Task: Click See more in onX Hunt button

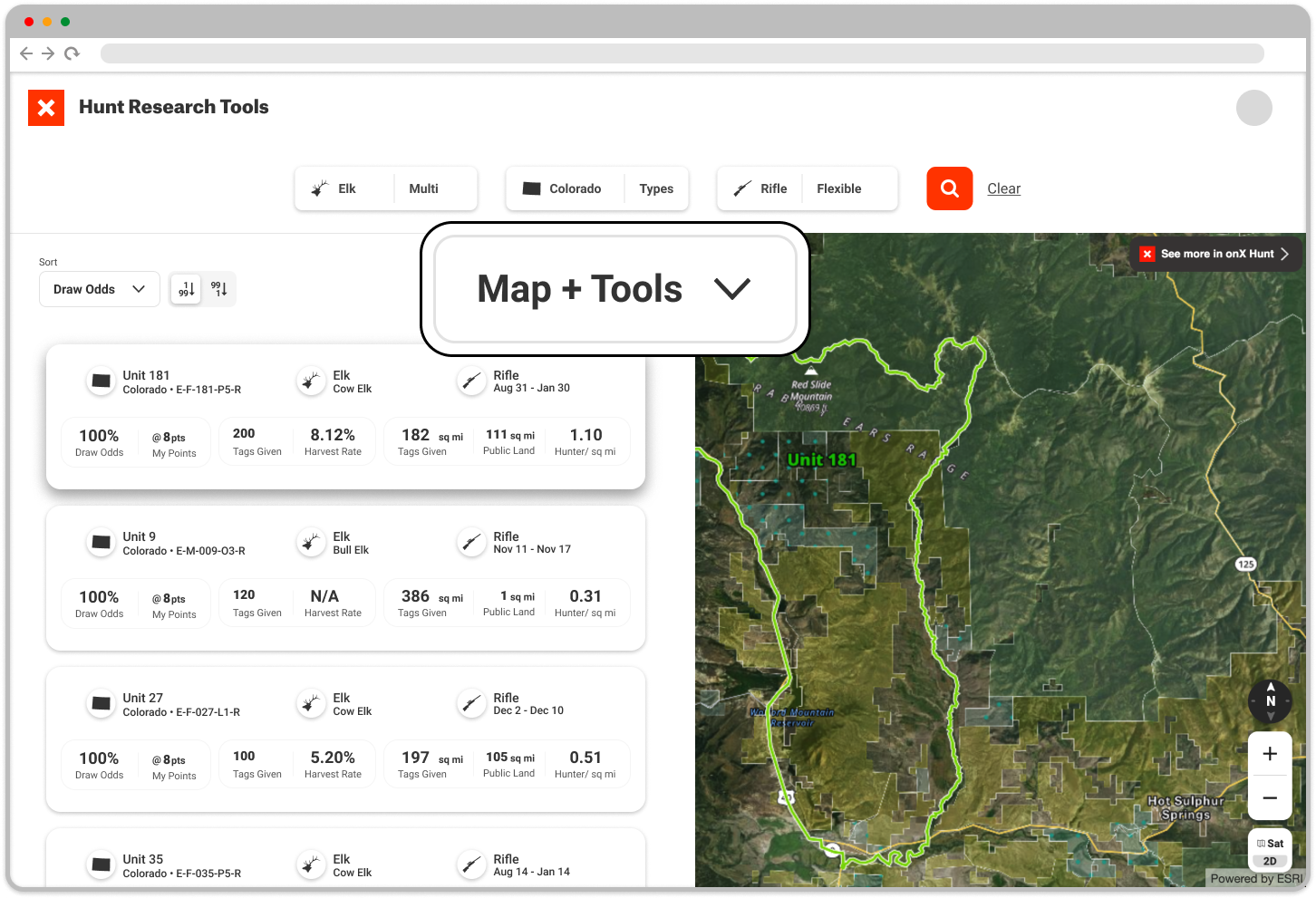Action: tap(1214, 254)
